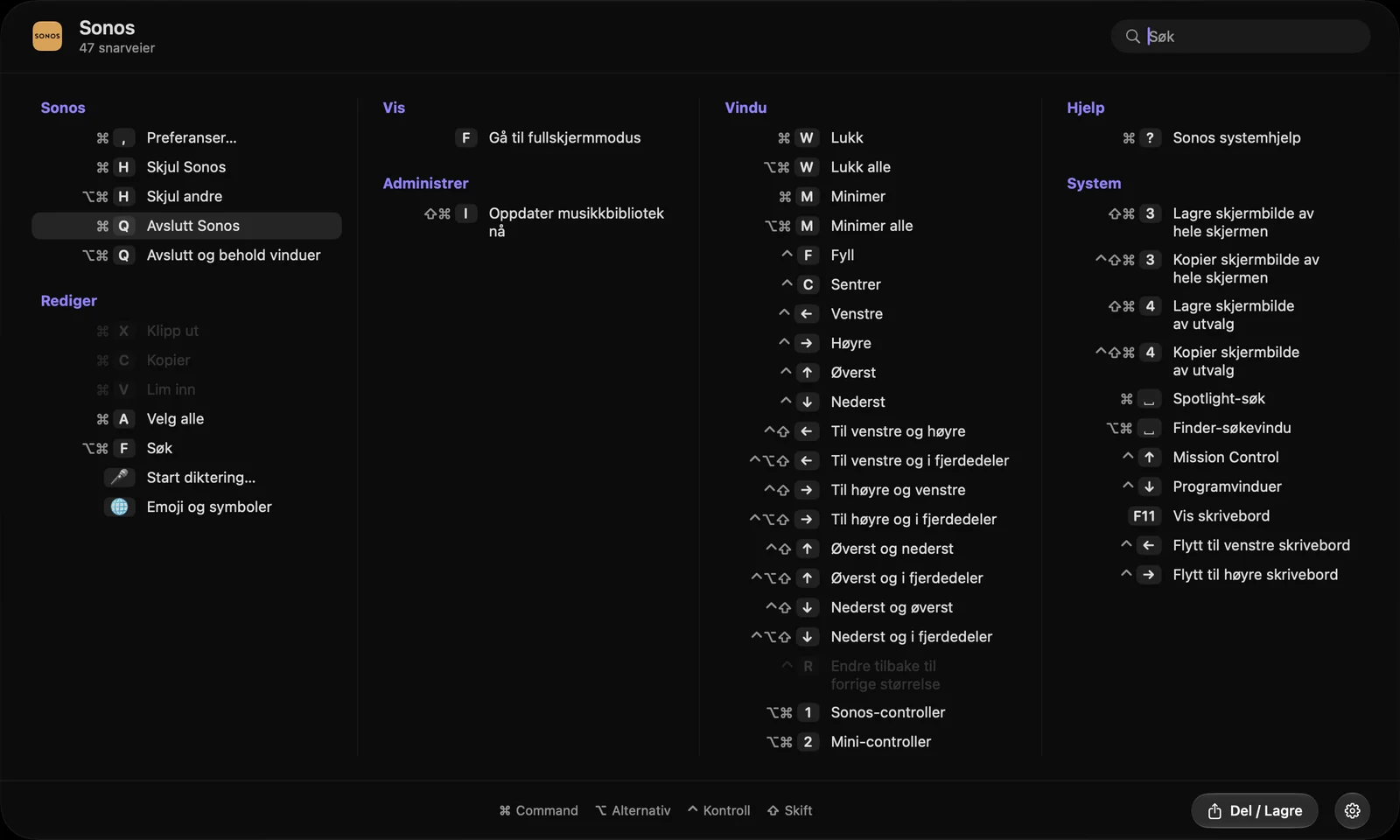Viewport: 1400px width, 840px height.
Task: Open settings via the gear icon
Action: click(x=1352, y=810)
